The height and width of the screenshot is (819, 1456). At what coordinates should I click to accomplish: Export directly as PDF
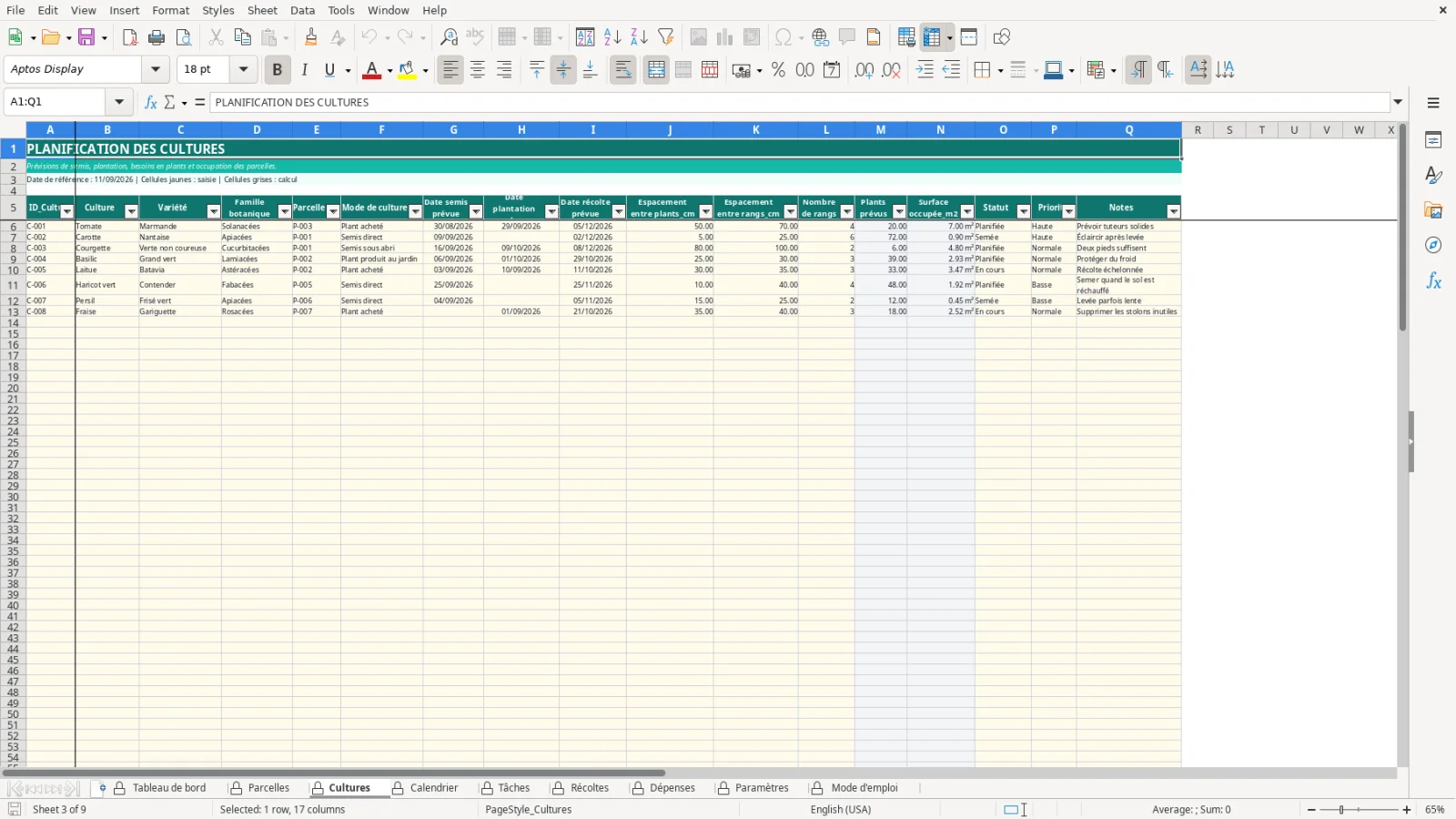coord(130,37)
